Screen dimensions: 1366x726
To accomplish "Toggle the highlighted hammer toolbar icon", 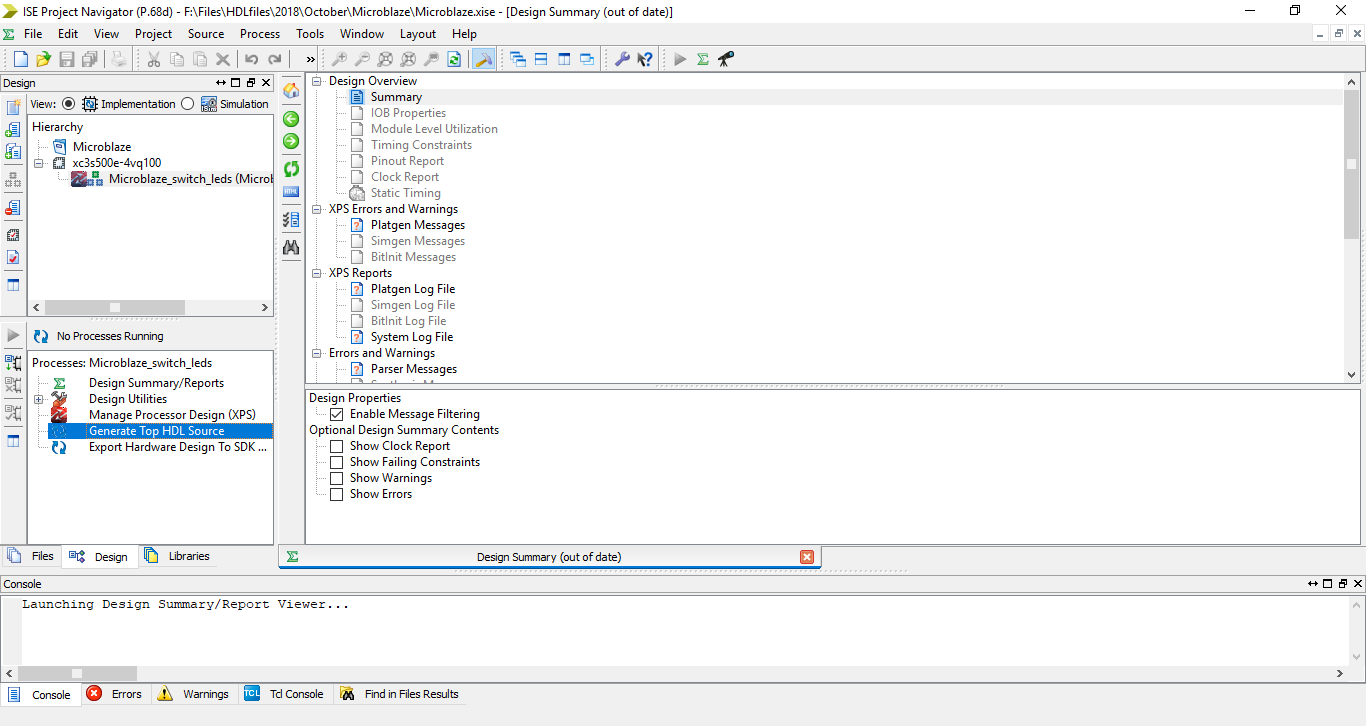I will point(483,59).
